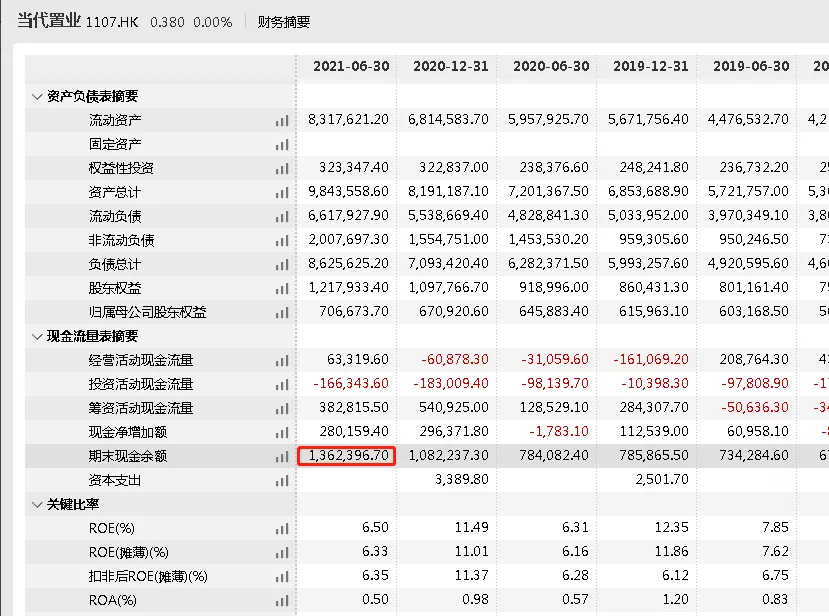The image size is (829, 616).
Task: Select the highlighted 1,362,396.70 cell
Action: (x=346, y=456)
